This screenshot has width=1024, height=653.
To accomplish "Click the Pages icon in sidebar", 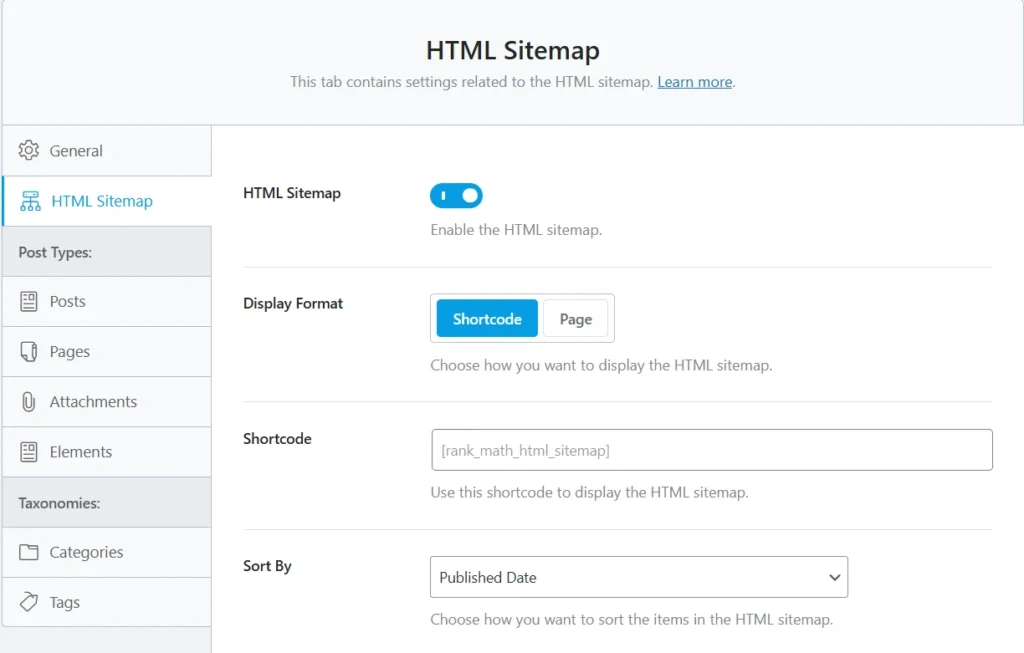I will (29, 352).
